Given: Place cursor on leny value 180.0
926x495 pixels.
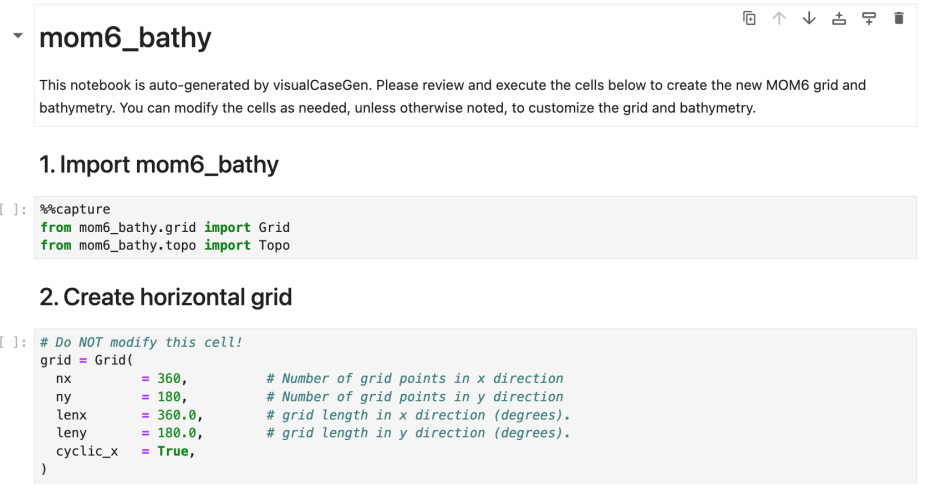Looking at the screenshot, I should (179, 433).
